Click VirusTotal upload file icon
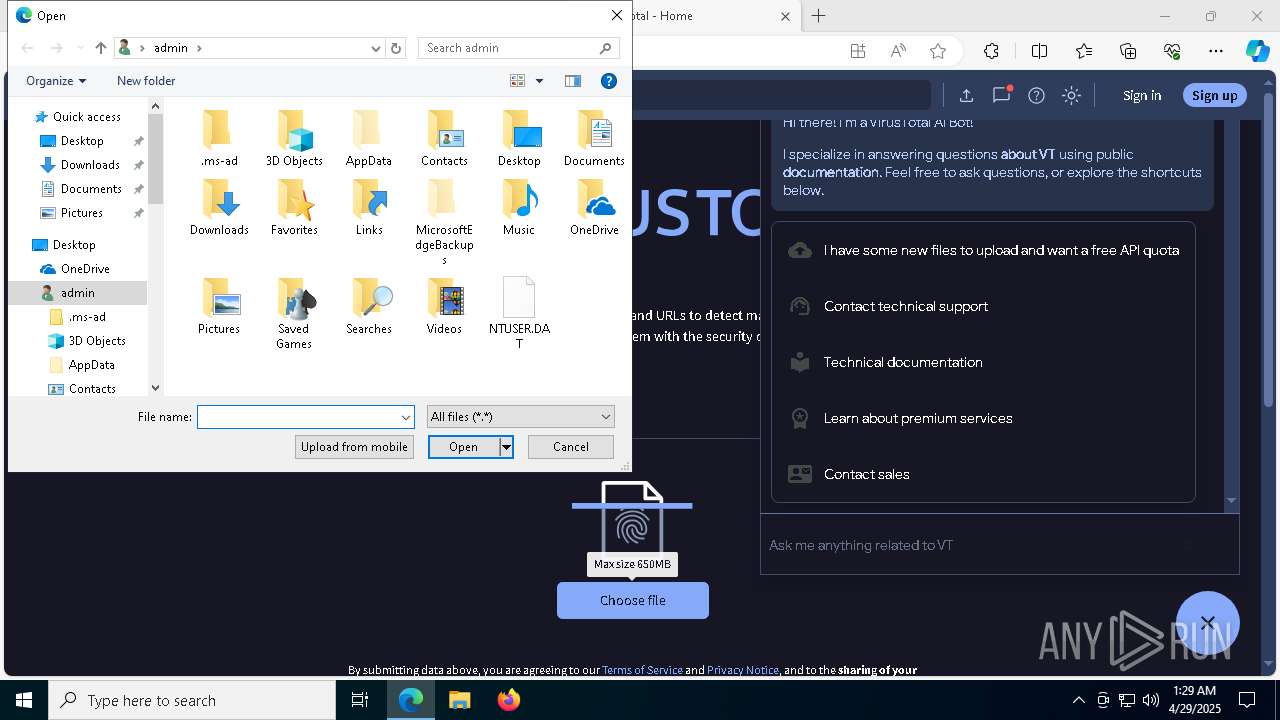Image resolution: width=1280 pixels, height=720 pixels. 966,95
